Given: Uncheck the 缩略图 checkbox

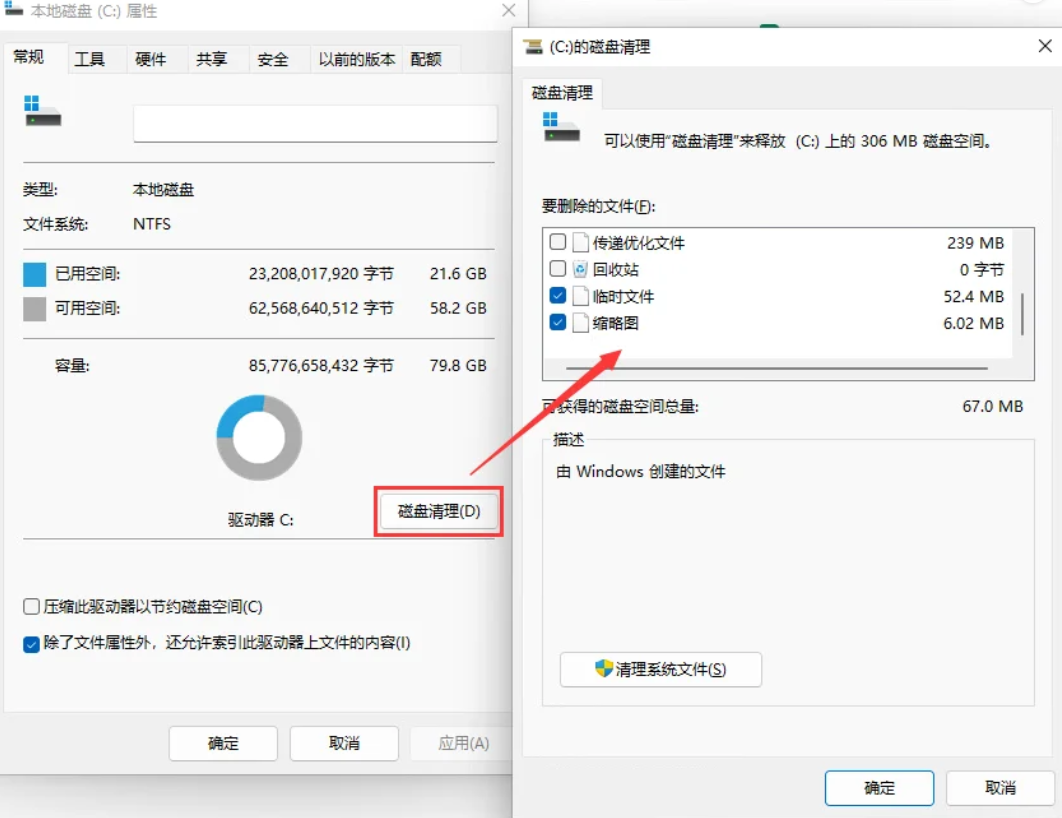Looking at the screenshot, I should (x=558, y=322).
